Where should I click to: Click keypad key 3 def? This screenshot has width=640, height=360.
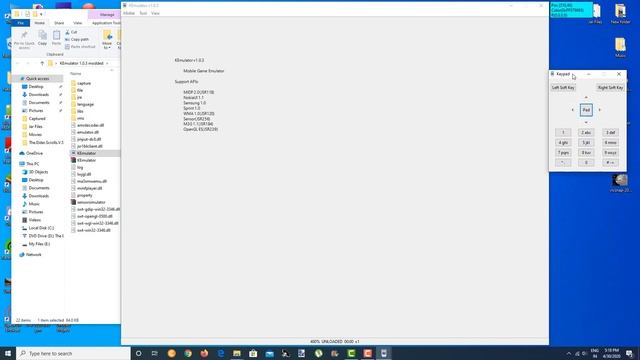click(610, 132)
